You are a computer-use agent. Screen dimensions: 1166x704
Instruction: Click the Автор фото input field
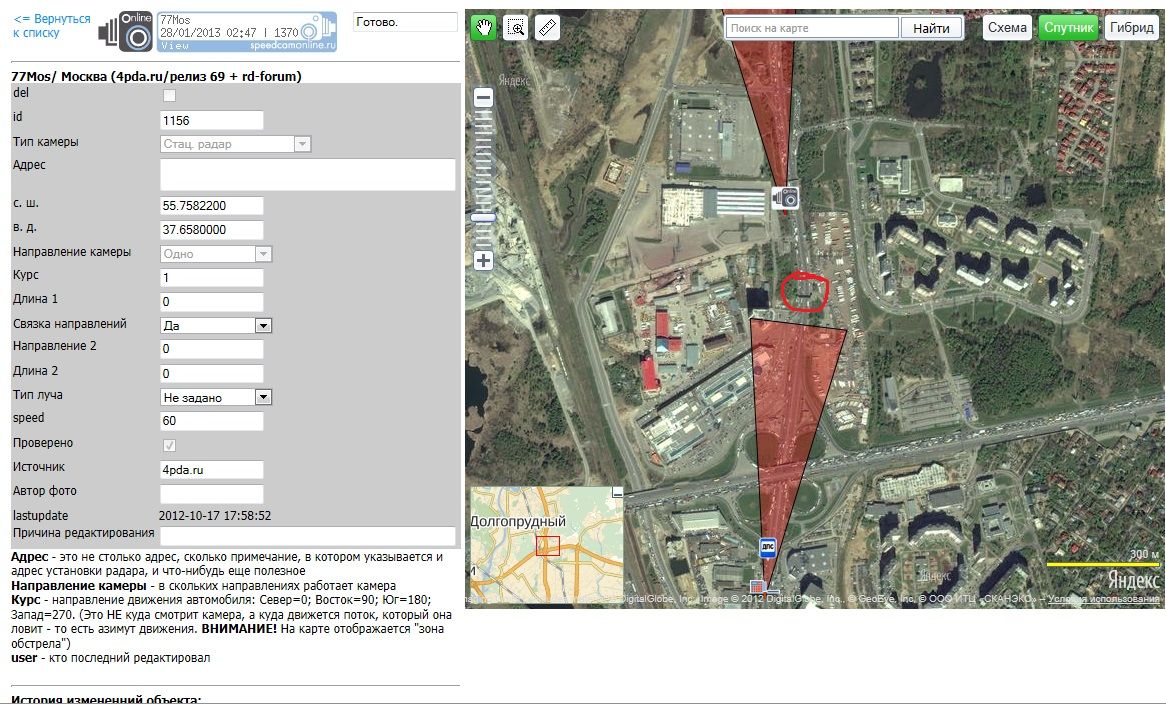click(212, 494)
